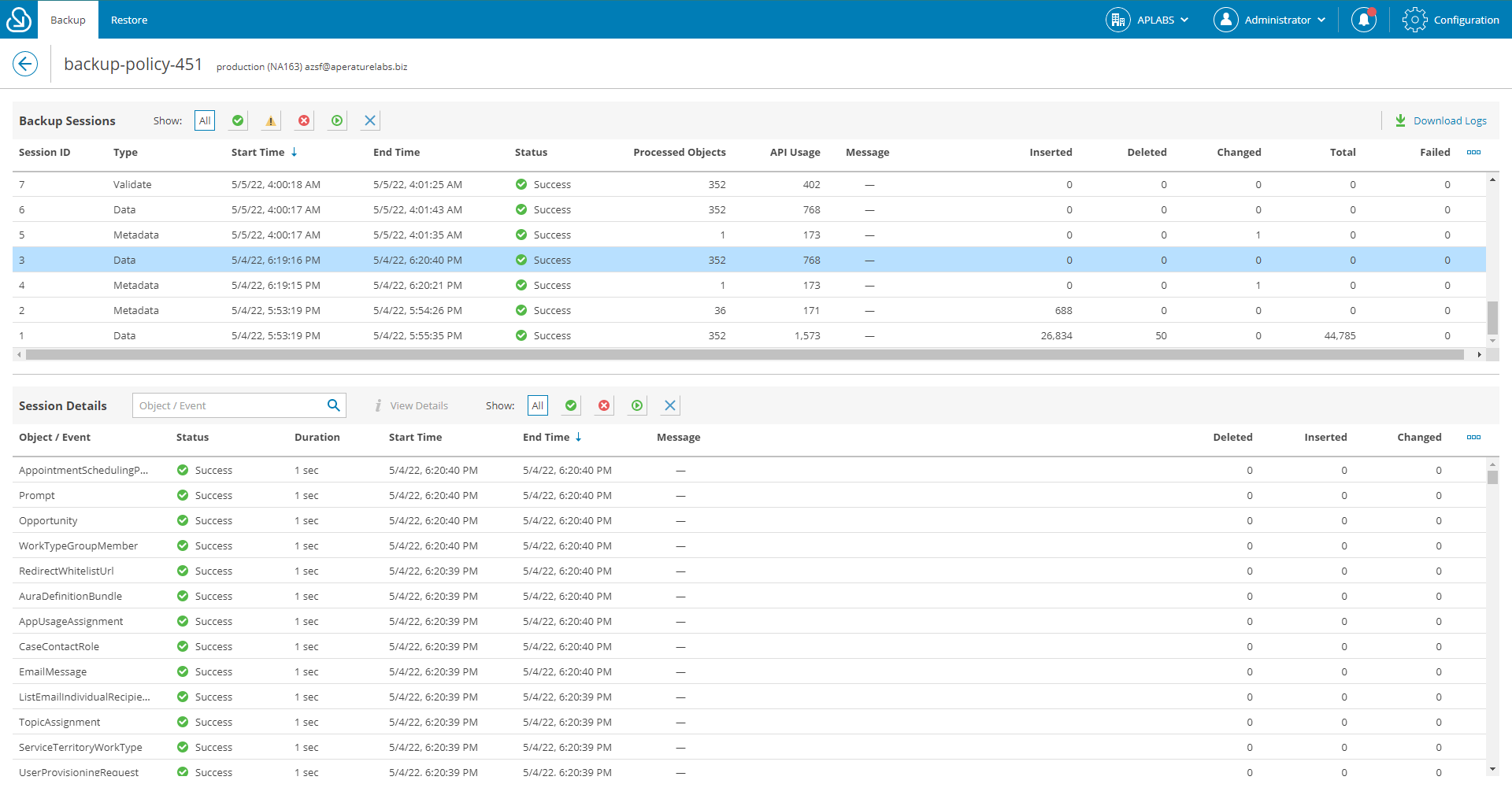
Task: Click the back arrow beside backup-policy-451
Action: (x=25, y=63)
